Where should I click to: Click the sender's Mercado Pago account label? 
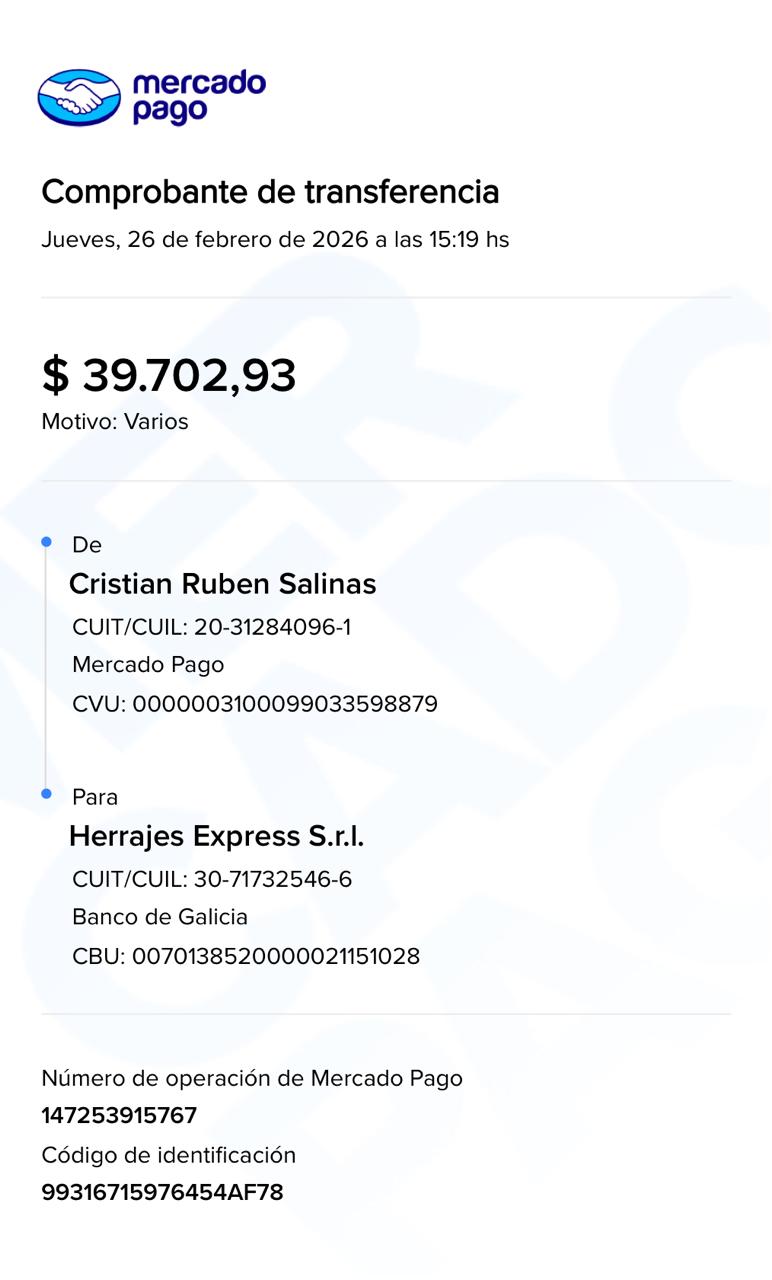click(x=148, y=665)
